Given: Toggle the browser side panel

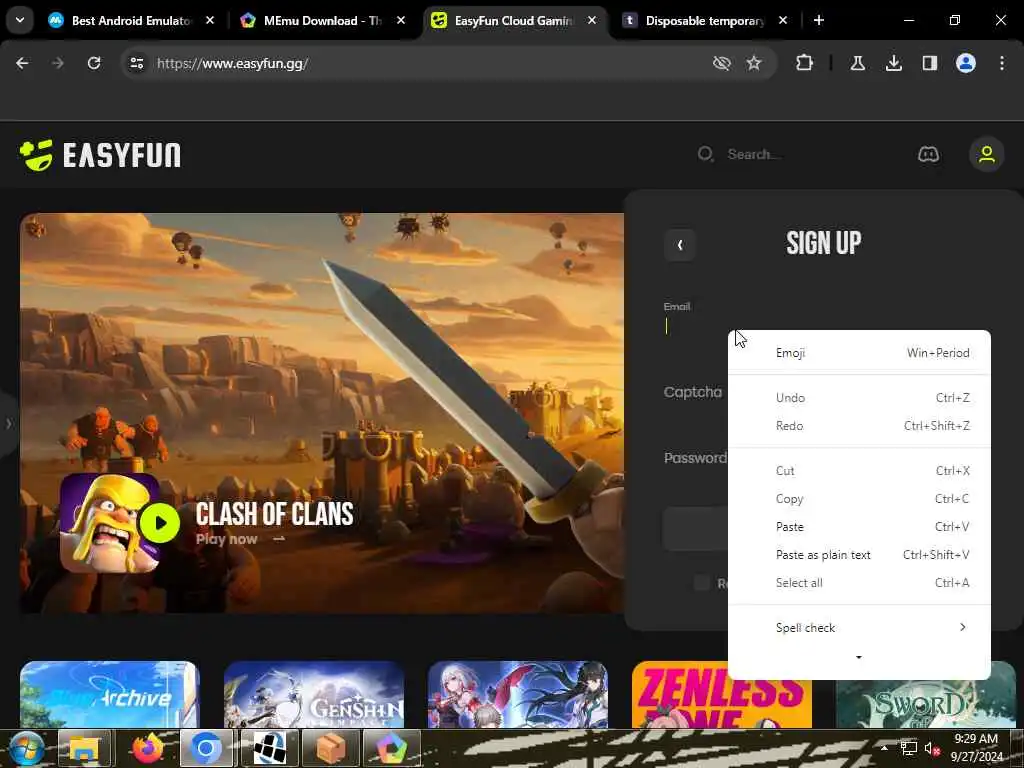Looking at the screenshot, I should (x=930, y=63).
